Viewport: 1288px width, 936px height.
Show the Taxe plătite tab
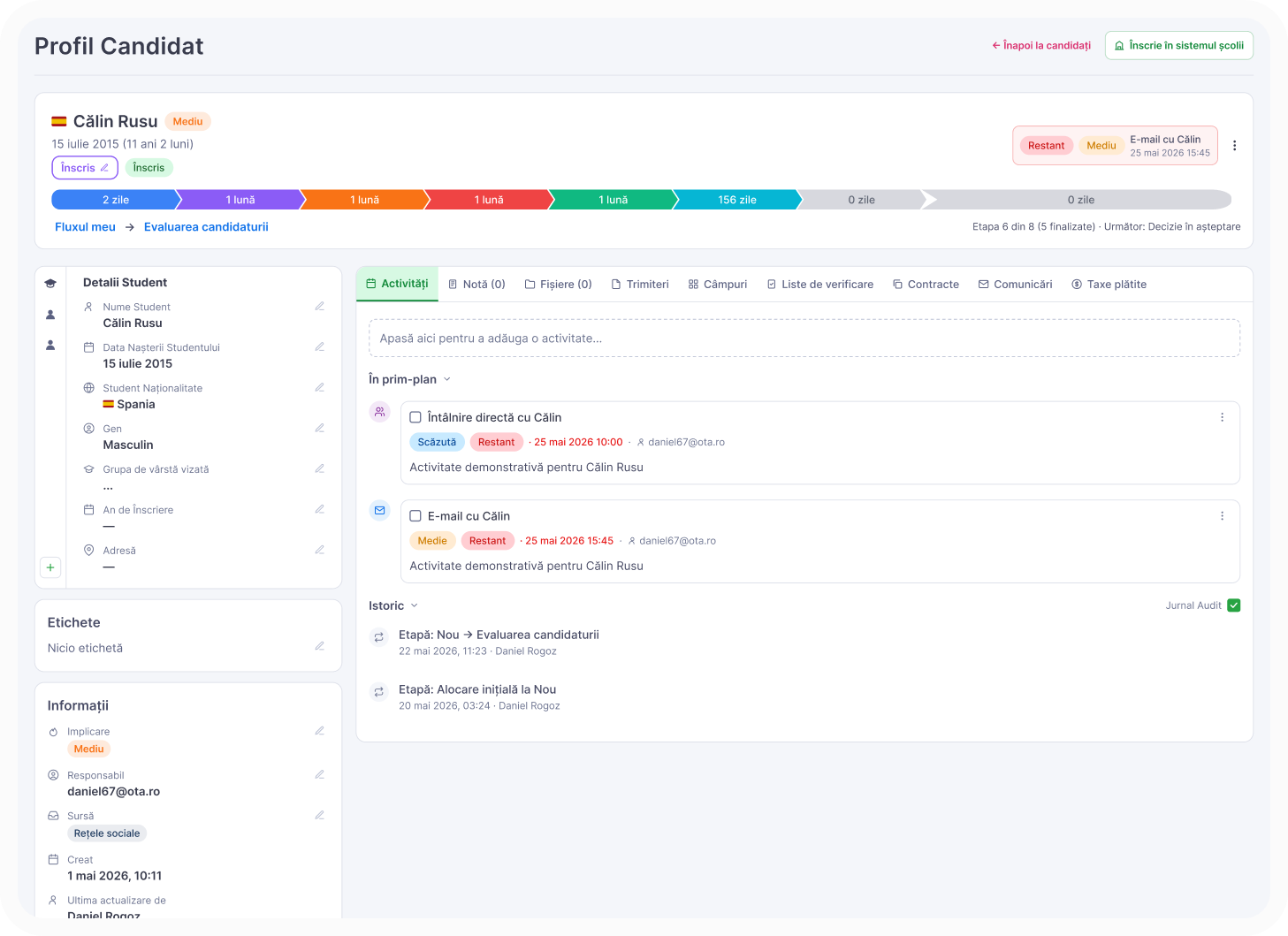click(x=1109, y=285)
